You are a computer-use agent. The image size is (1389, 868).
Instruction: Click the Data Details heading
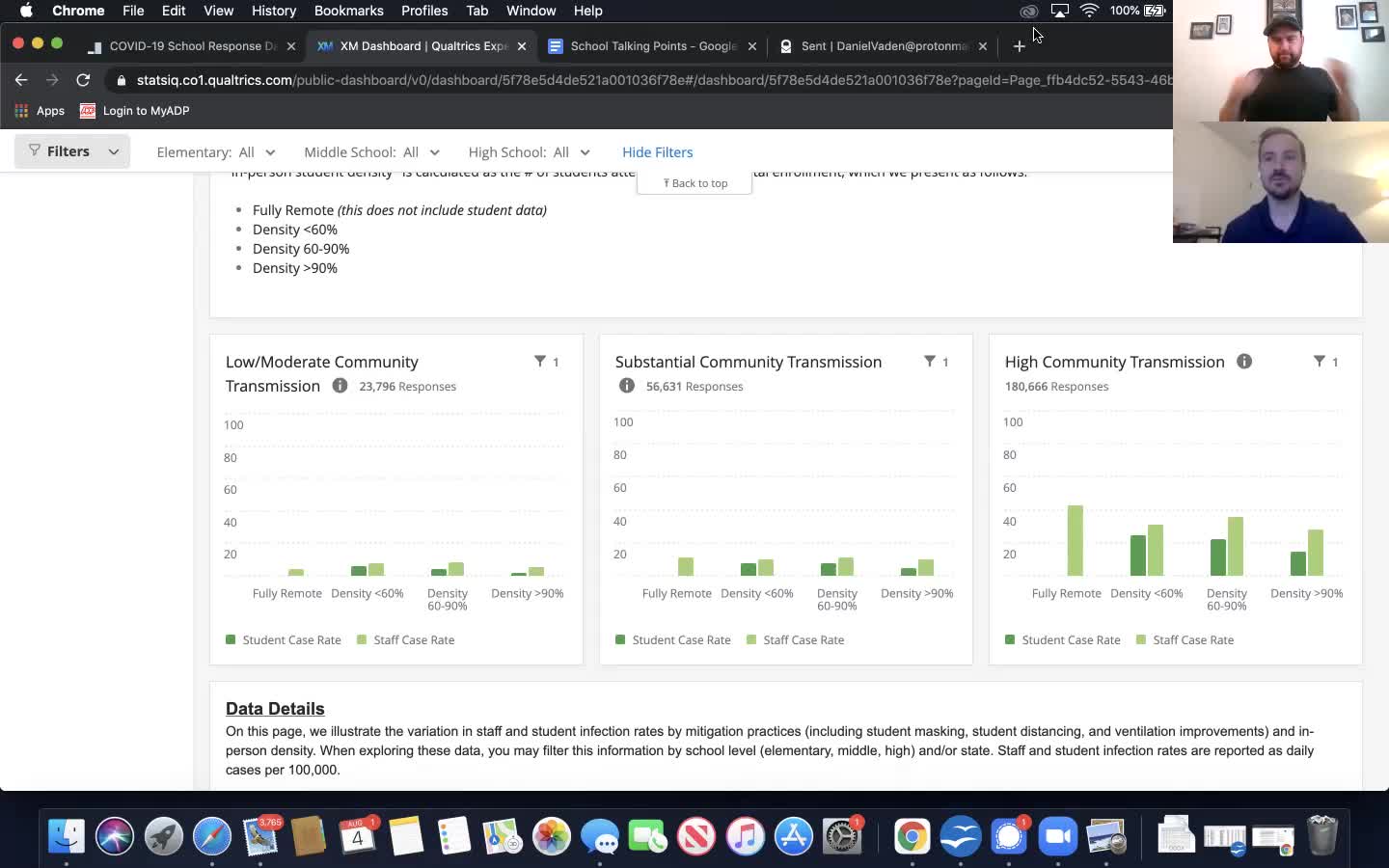(275, 709)
